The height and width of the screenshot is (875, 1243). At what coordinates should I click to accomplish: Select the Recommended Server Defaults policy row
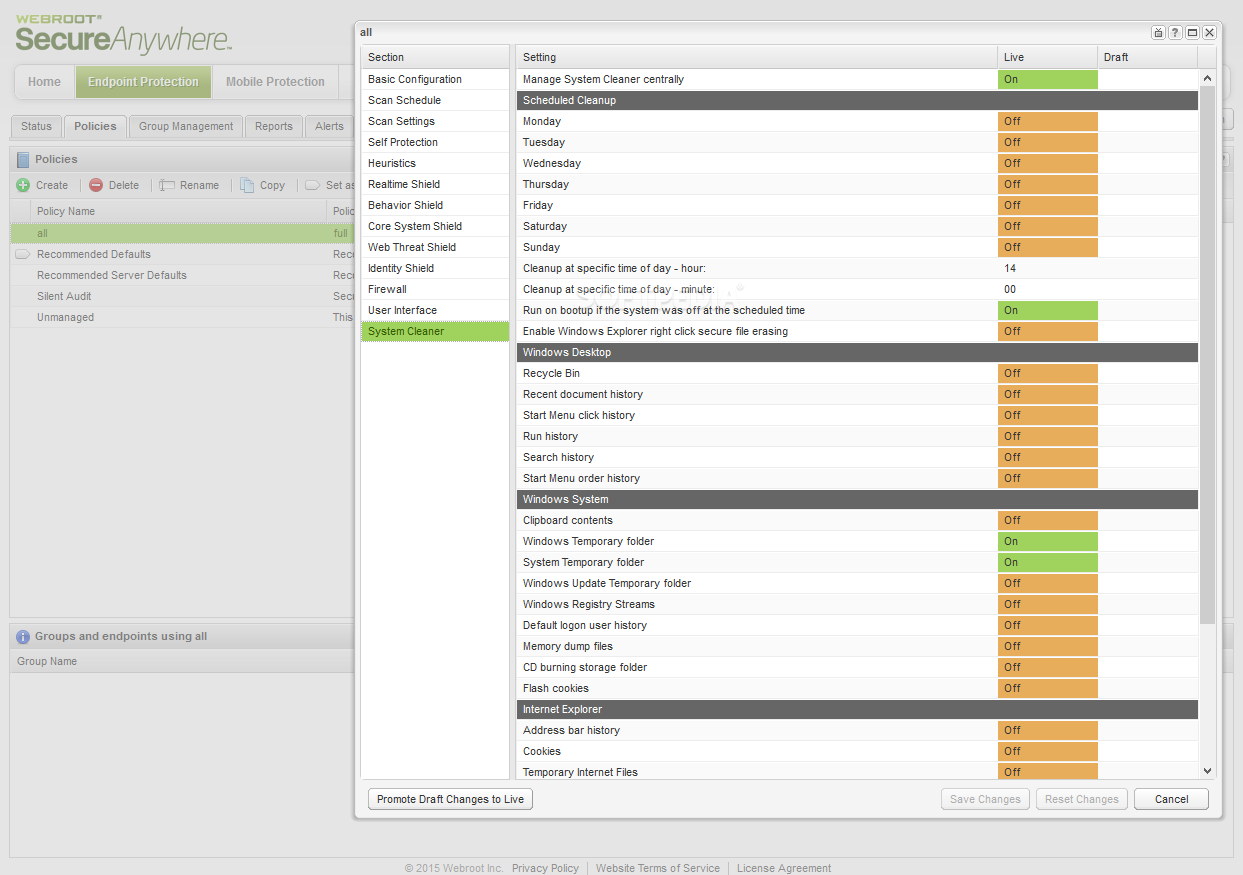click(182, 275)
